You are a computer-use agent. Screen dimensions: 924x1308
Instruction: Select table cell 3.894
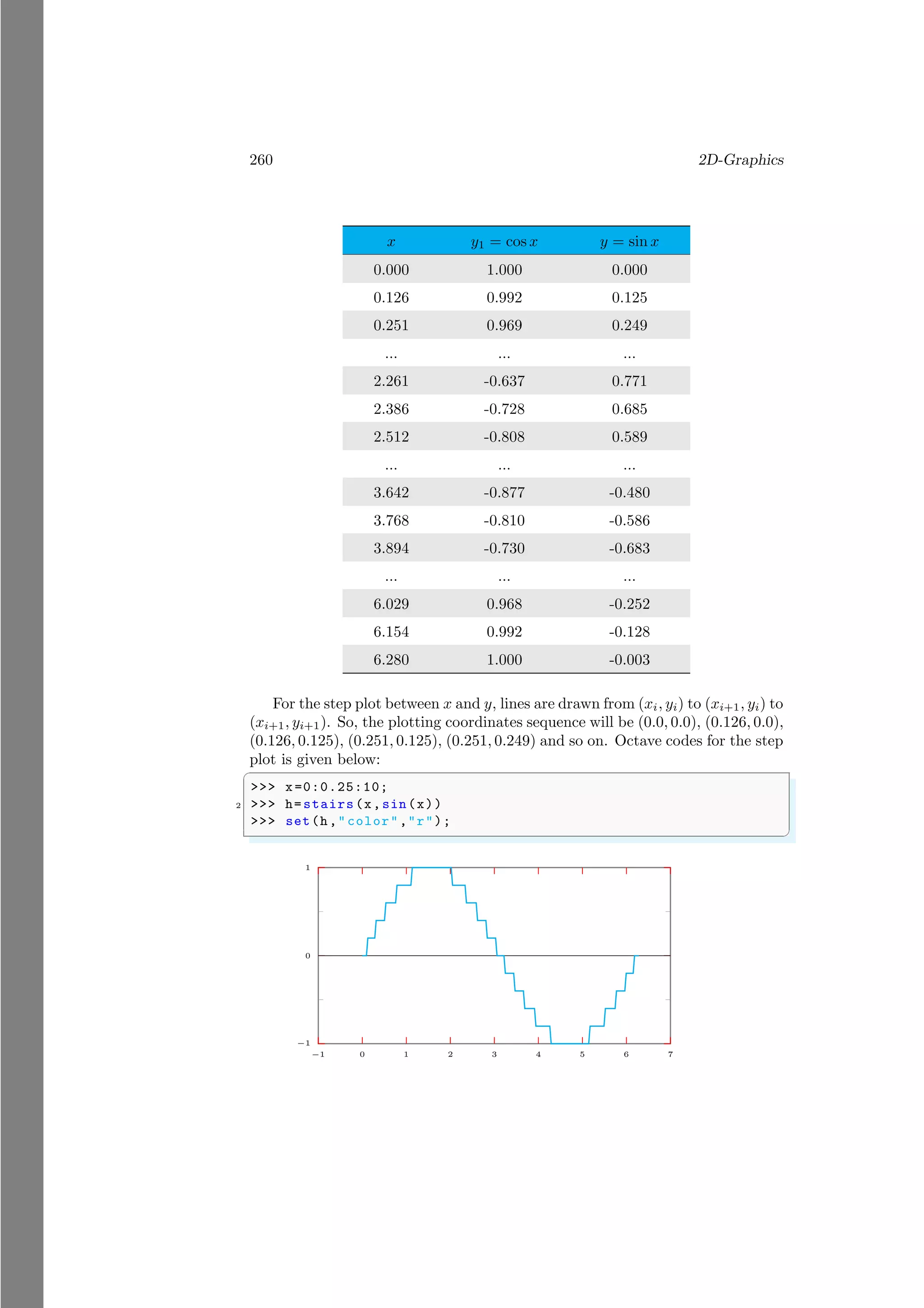[391, 548]
